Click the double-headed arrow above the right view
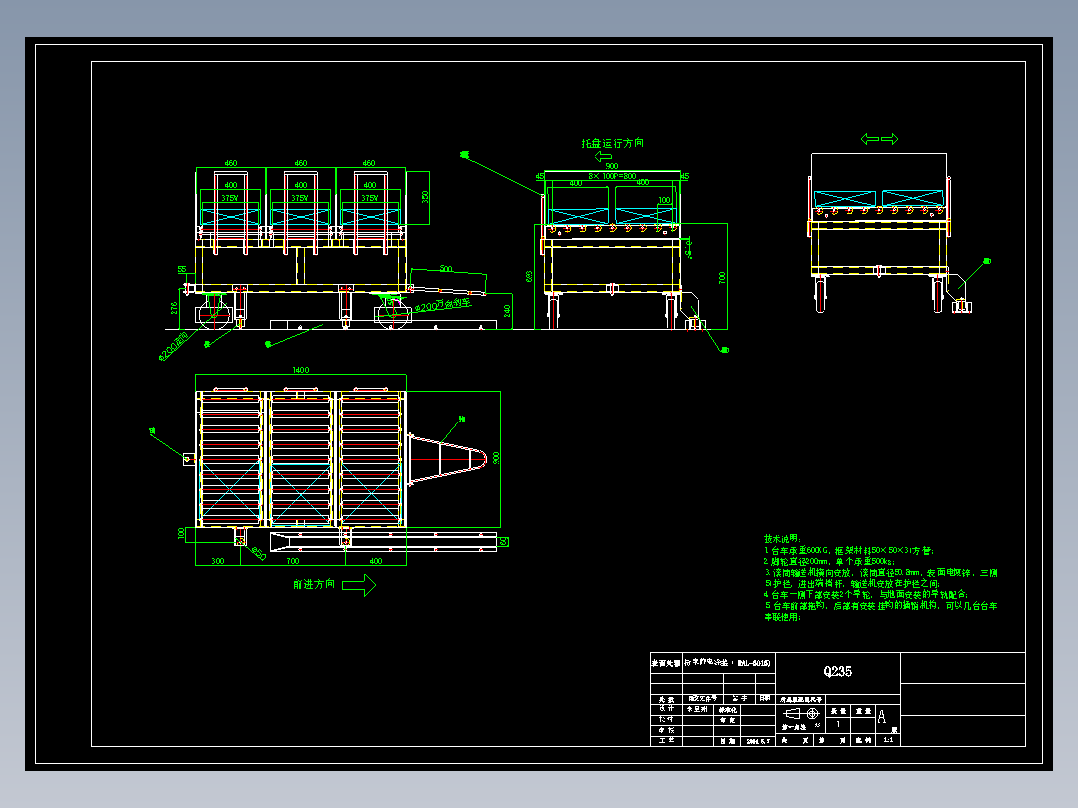This screenshot has height=808, width=1078. click(879, 139)
